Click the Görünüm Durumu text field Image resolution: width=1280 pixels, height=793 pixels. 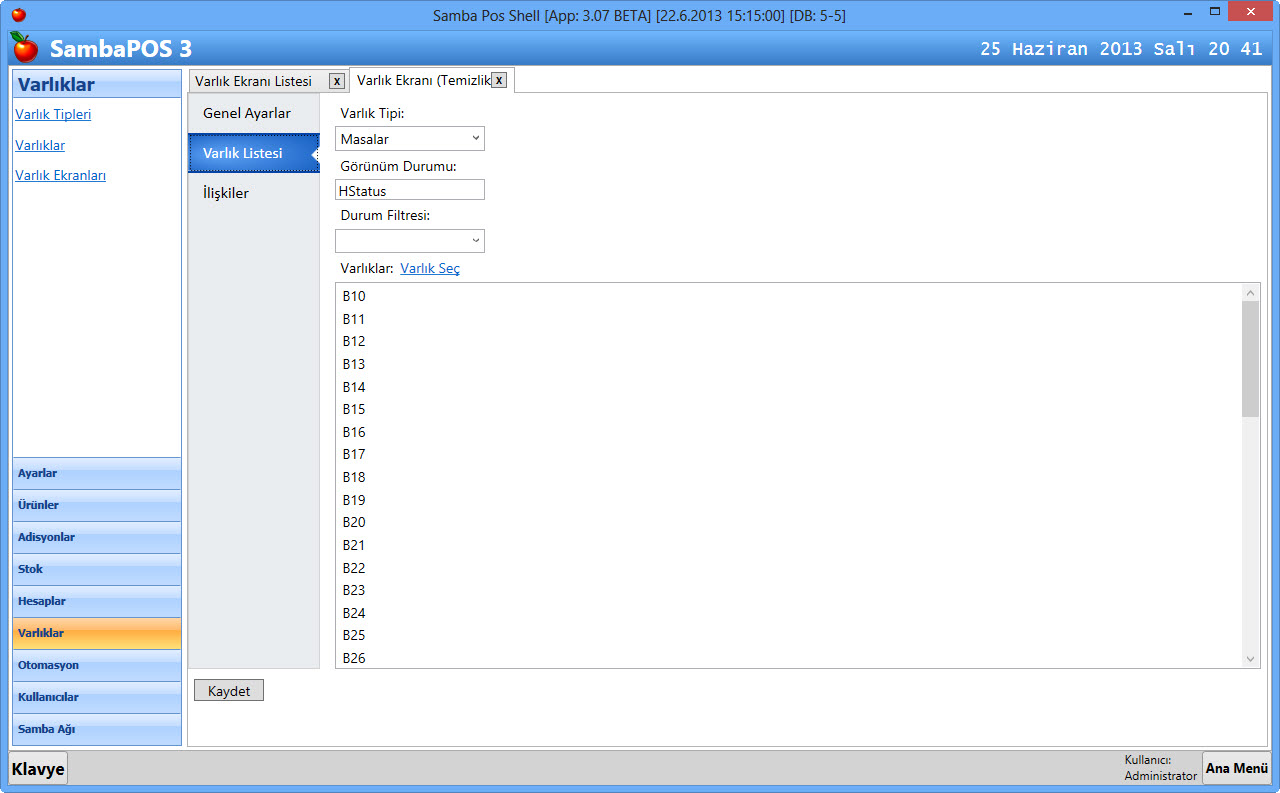tap(410, 190)
